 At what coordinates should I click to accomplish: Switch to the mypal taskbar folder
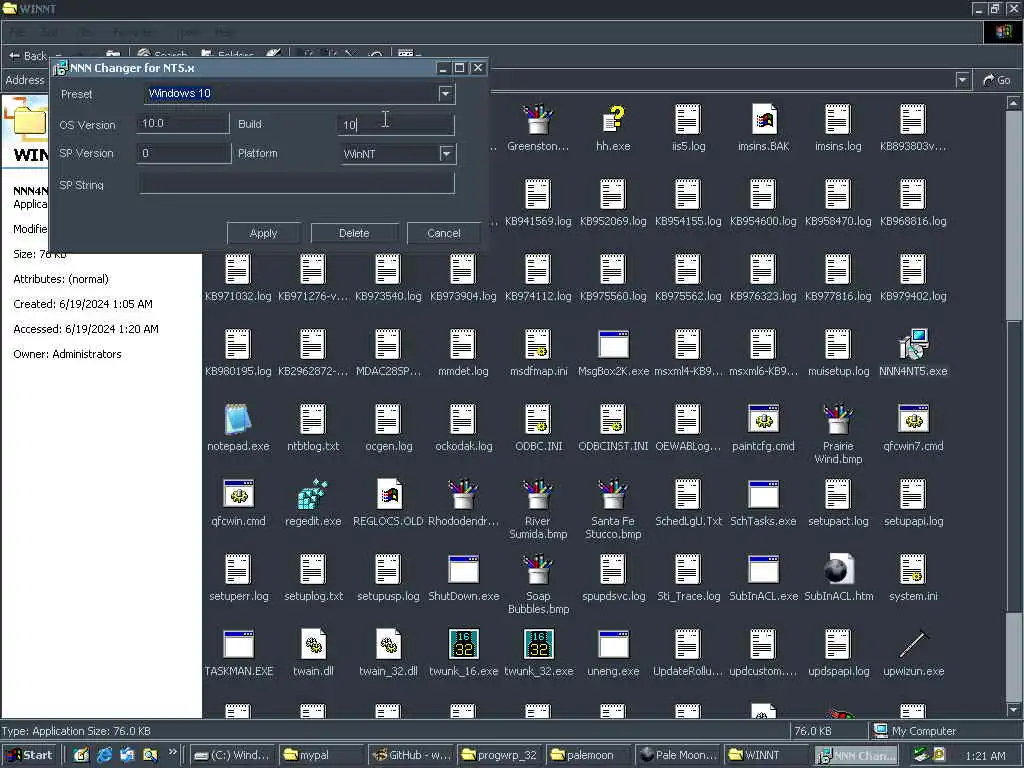pos(321,755)
